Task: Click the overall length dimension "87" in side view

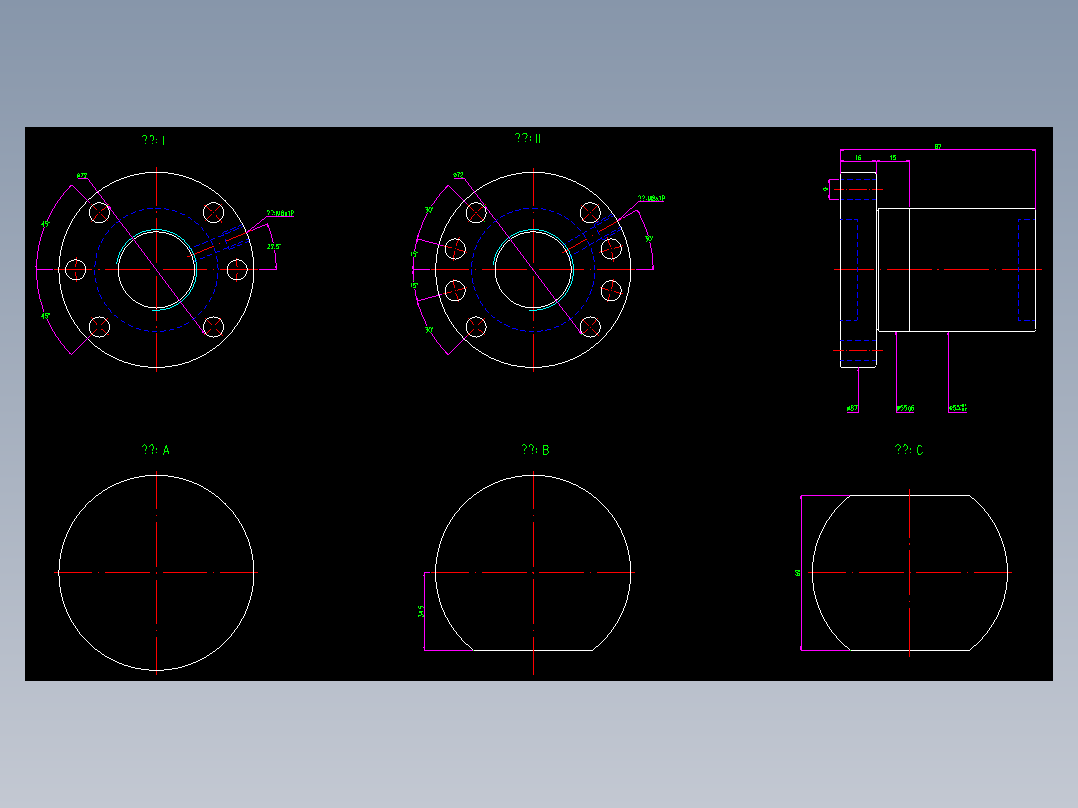Action: tap(938, 146)
